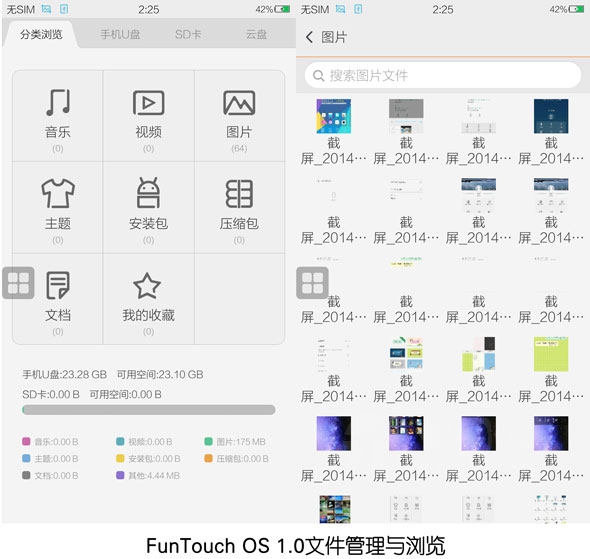The width and height of the screenshot is (590, 559).
Task: Open the 视频 video category icon
Action: [148, 103]
